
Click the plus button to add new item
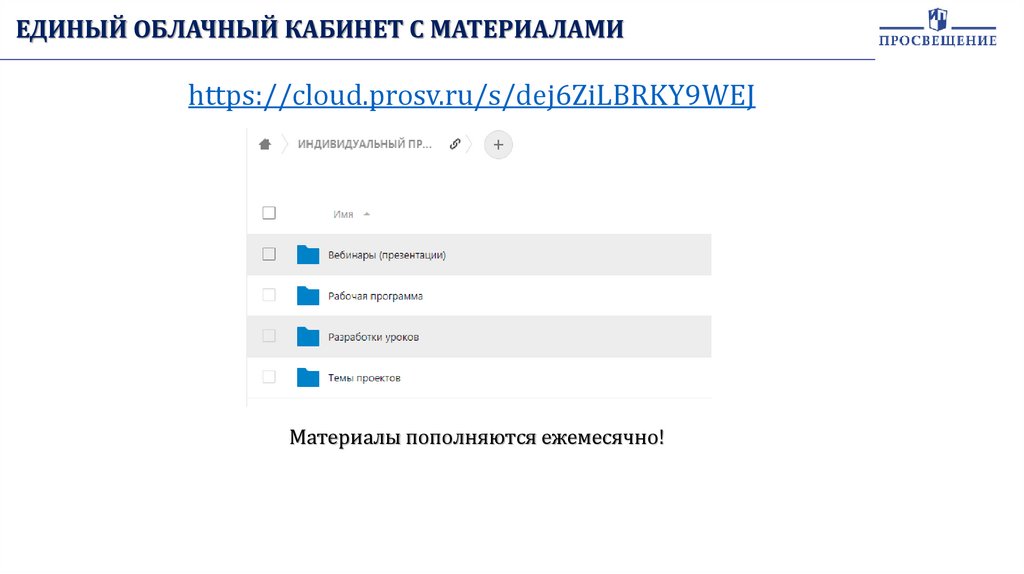(498, 144)
